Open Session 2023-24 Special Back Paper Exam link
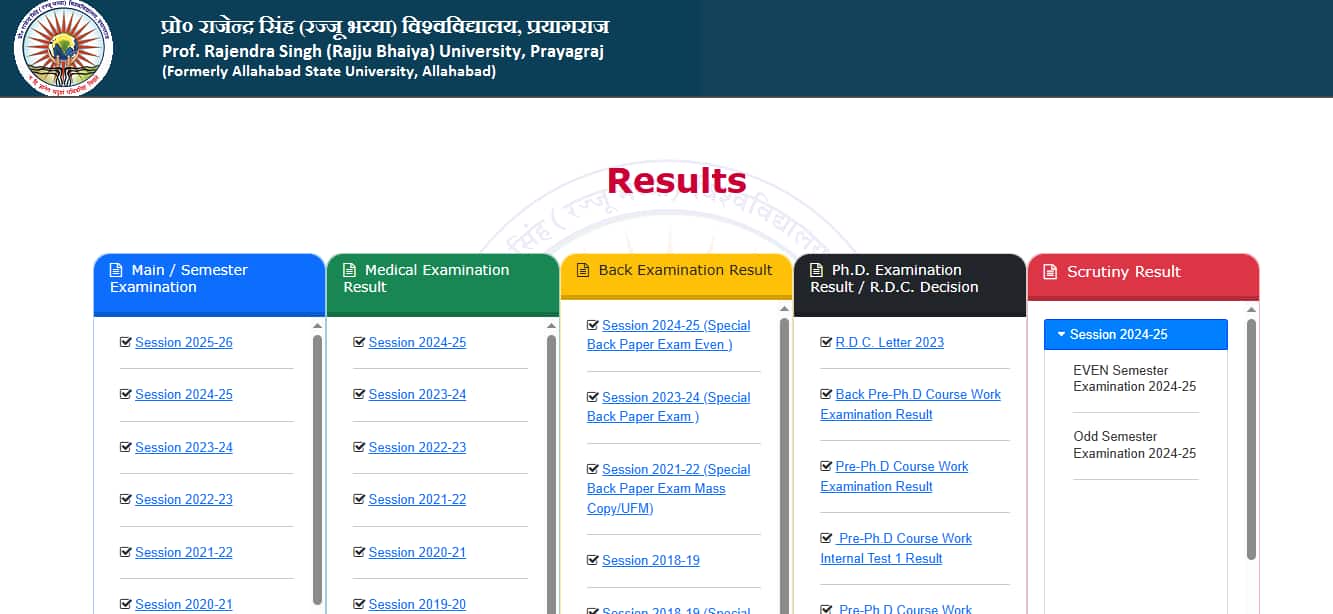The height and width of the screenshot is (614, 1333). click(x=668, y=407)
